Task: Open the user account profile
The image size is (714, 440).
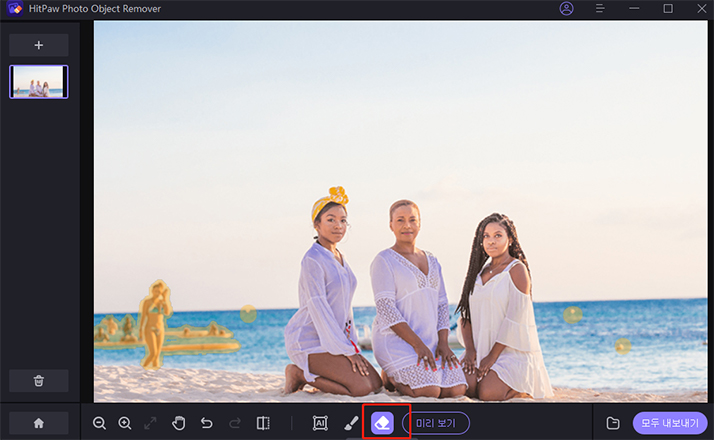Action: pos(567,9)
